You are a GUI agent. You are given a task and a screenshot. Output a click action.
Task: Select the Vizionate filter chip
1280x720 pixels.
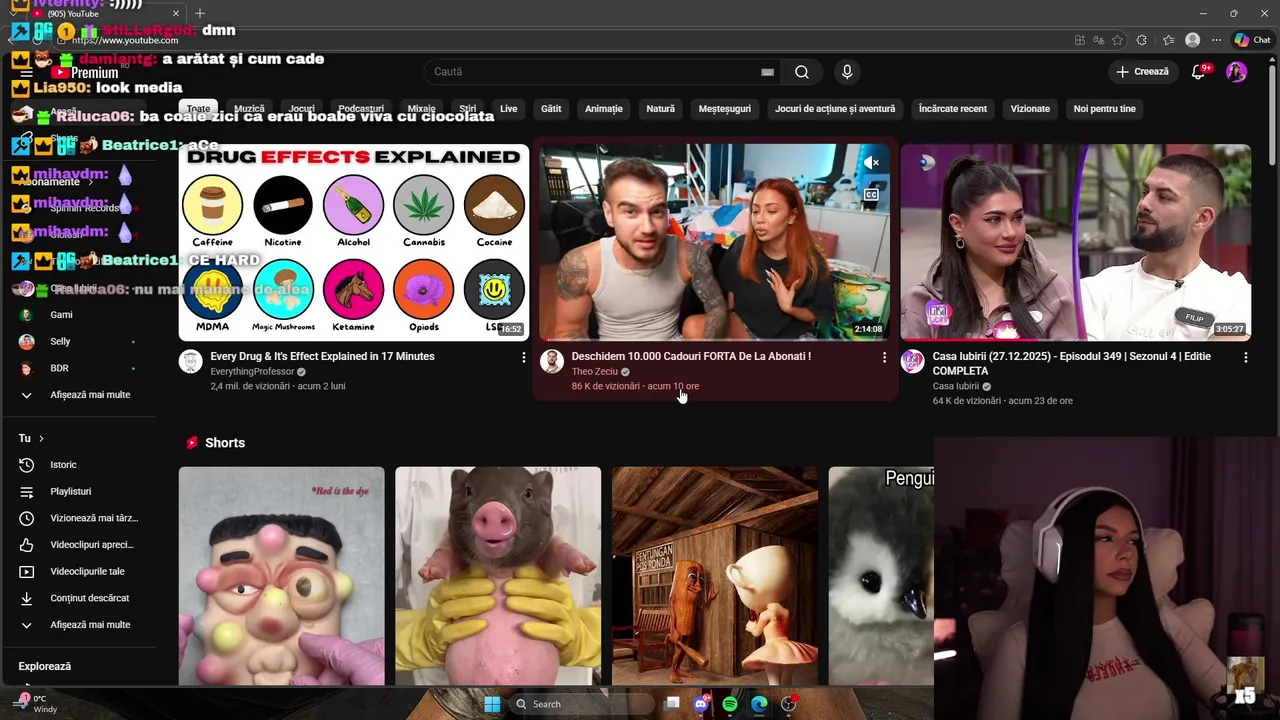coord(1030,108)
